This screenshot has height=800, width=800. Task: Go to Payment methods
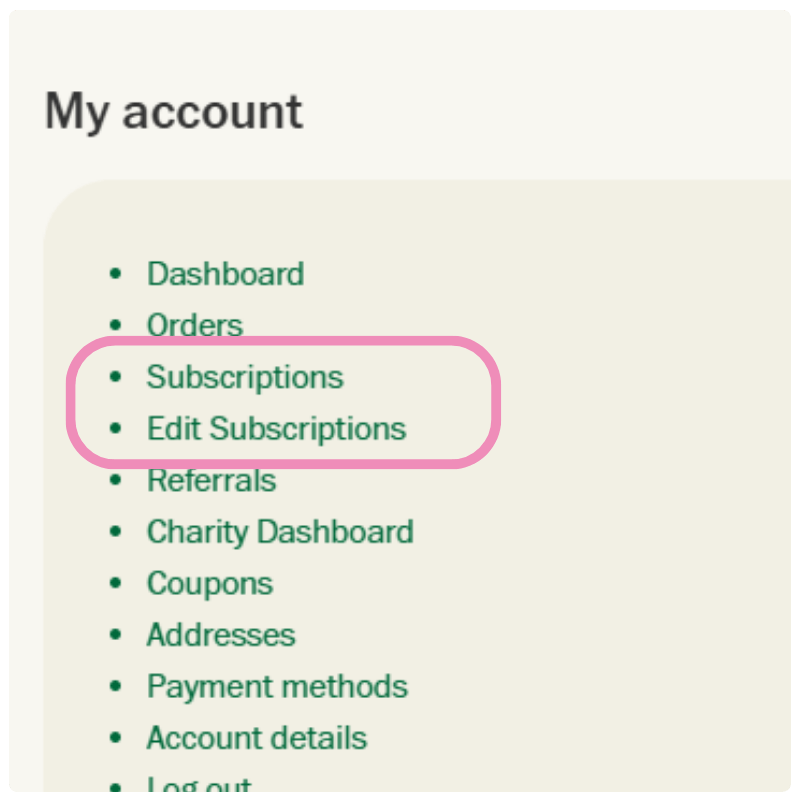point(277,687)
